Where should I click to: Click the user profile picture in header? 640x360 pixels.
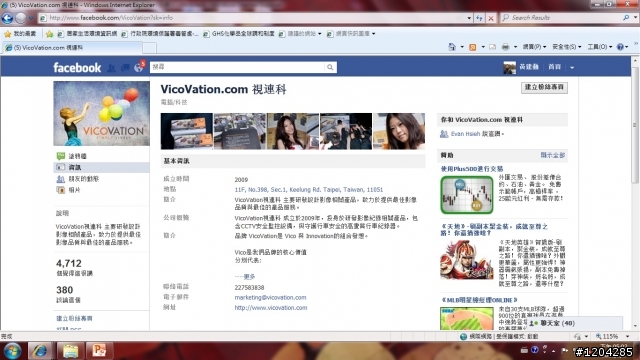click(509, 67)
